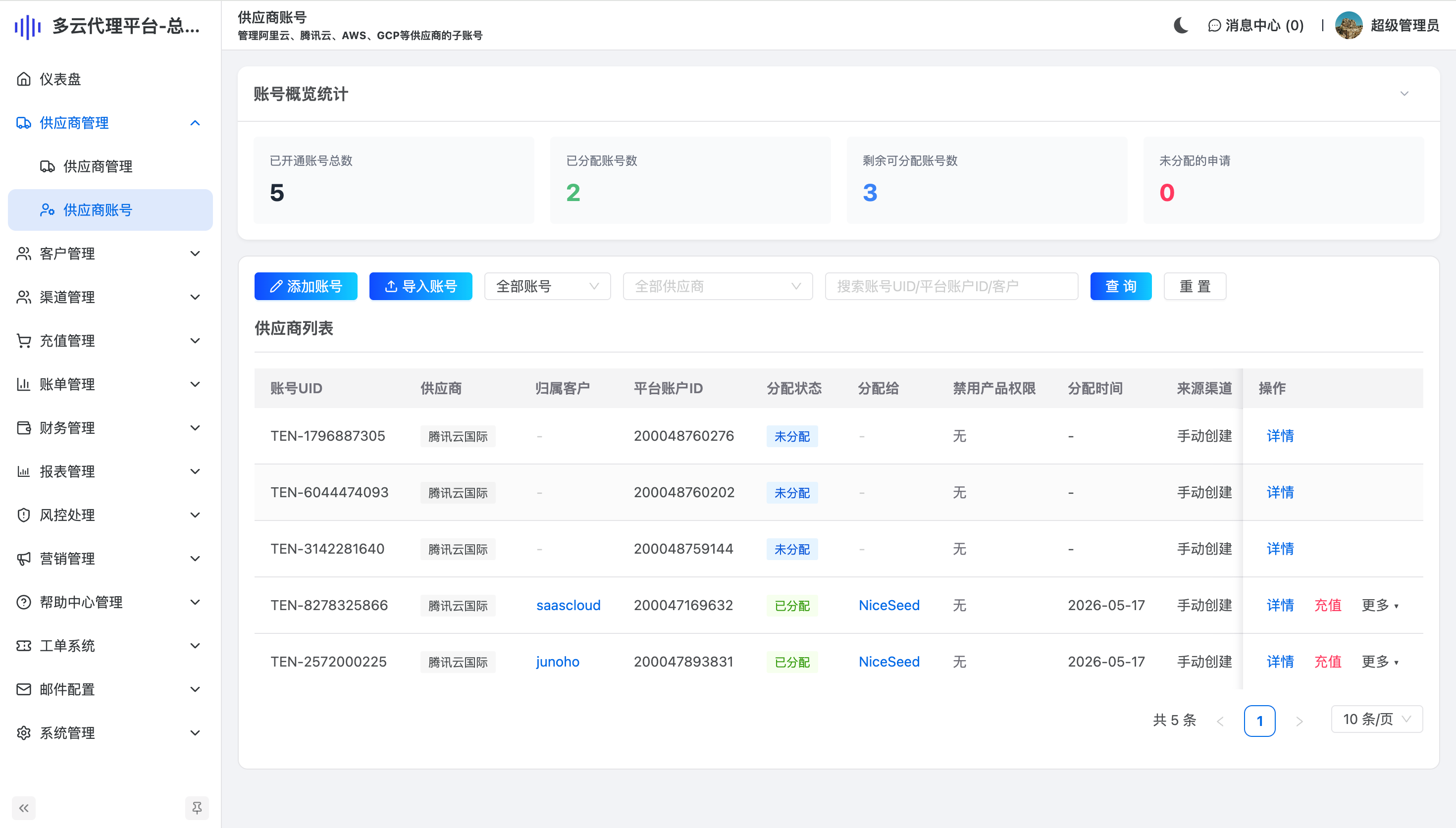The image size is (1456, 828).
Task: Click the 供应商账号 user-gear icon
Action: tap(47, 210)
